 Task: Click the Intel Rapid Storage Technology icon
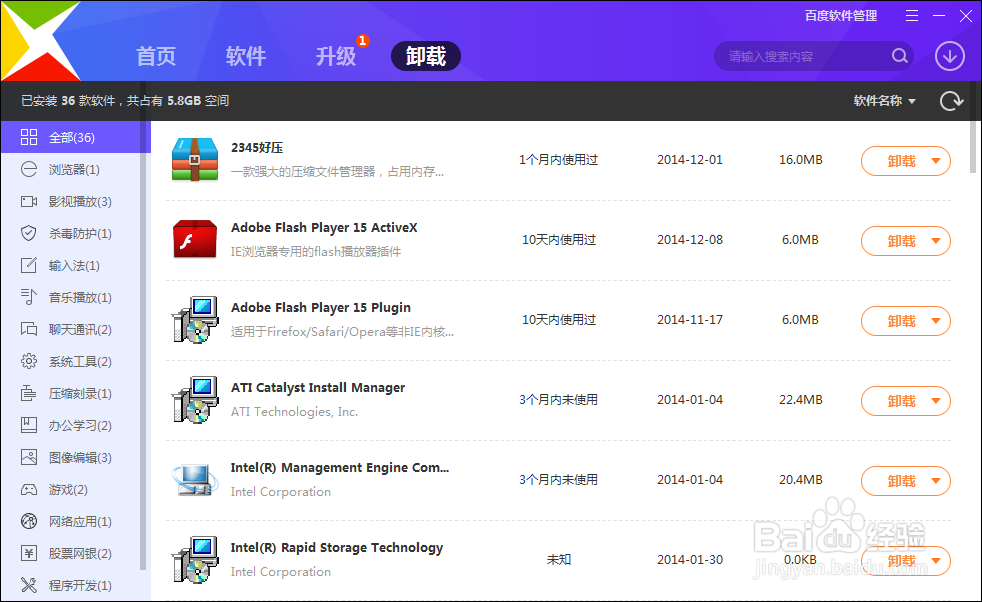pyautogui.click(x=195, y=559)
